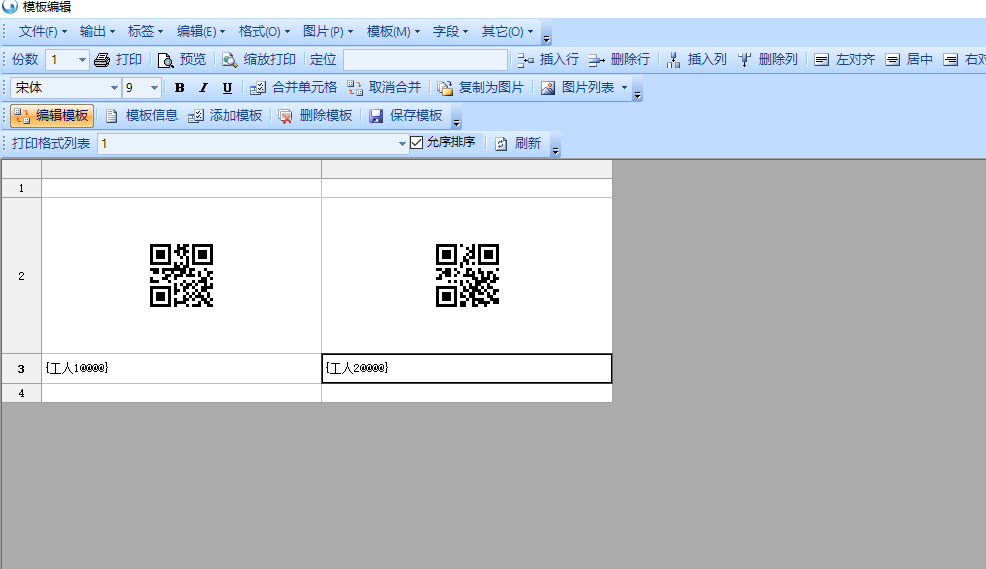Viewport: 986px width, 569px height.
Task: Click the 定位 locate input field
Action: click(425, 60)
